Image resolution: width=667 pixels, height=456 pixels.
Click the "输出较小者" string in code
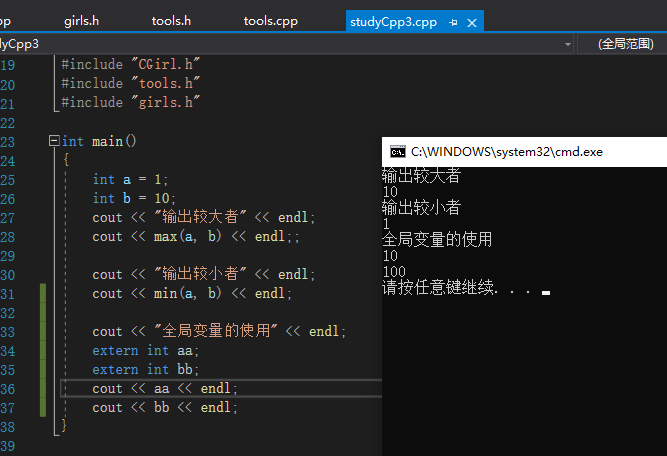(200, 274)
